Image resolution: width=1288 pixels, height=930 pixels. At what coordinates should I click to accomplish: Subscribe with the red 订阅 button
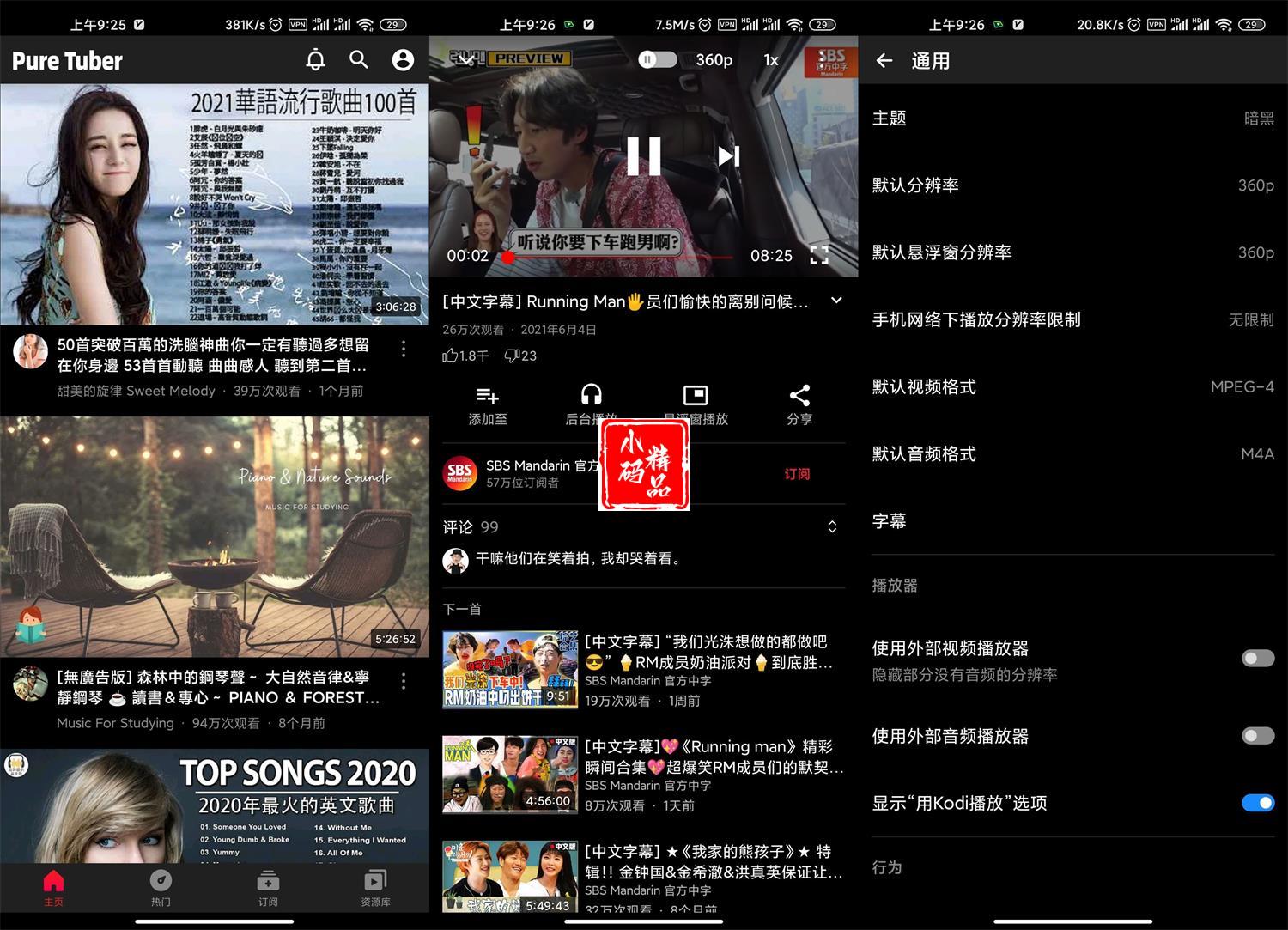pos(797,474)
